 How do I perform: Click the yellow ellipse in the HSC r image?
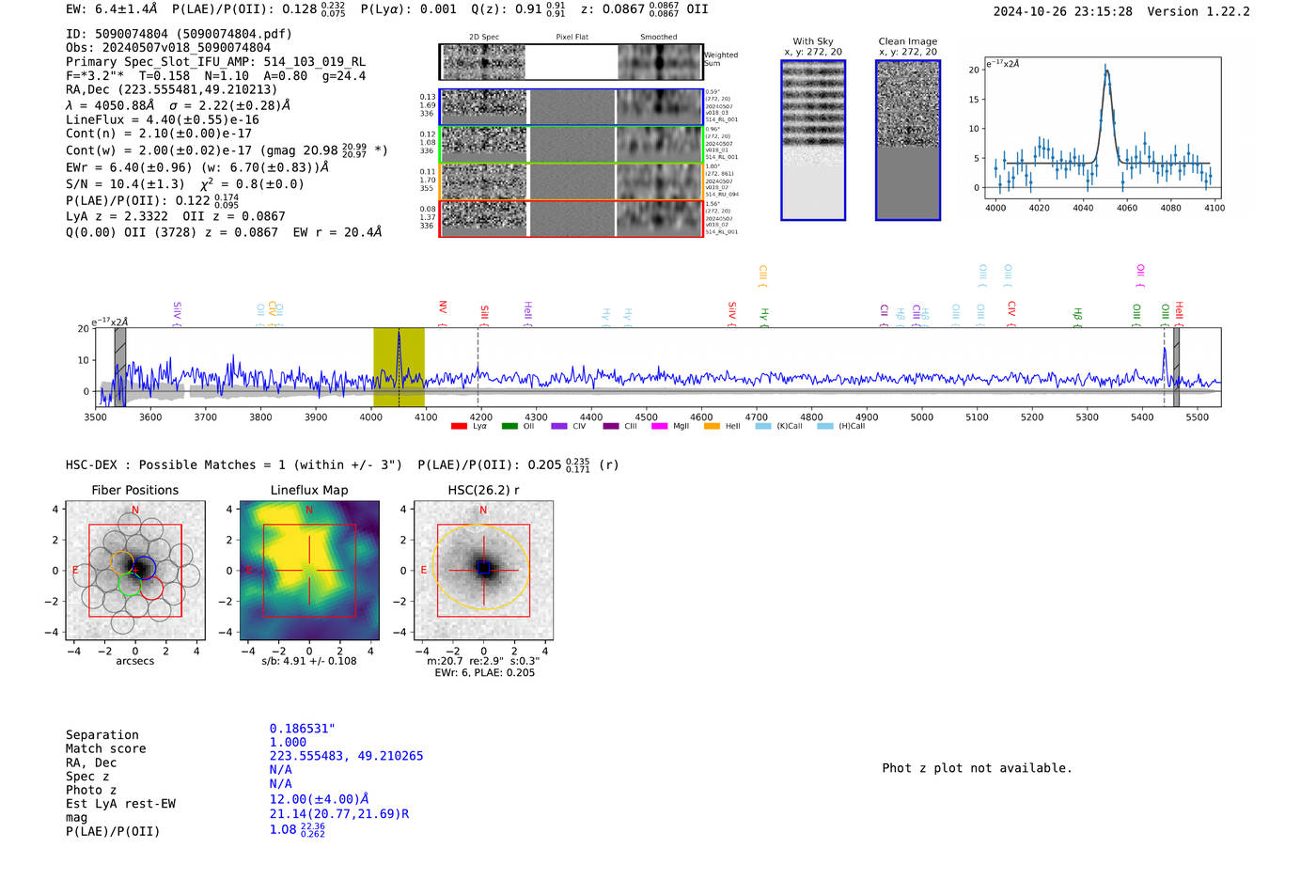483,568
